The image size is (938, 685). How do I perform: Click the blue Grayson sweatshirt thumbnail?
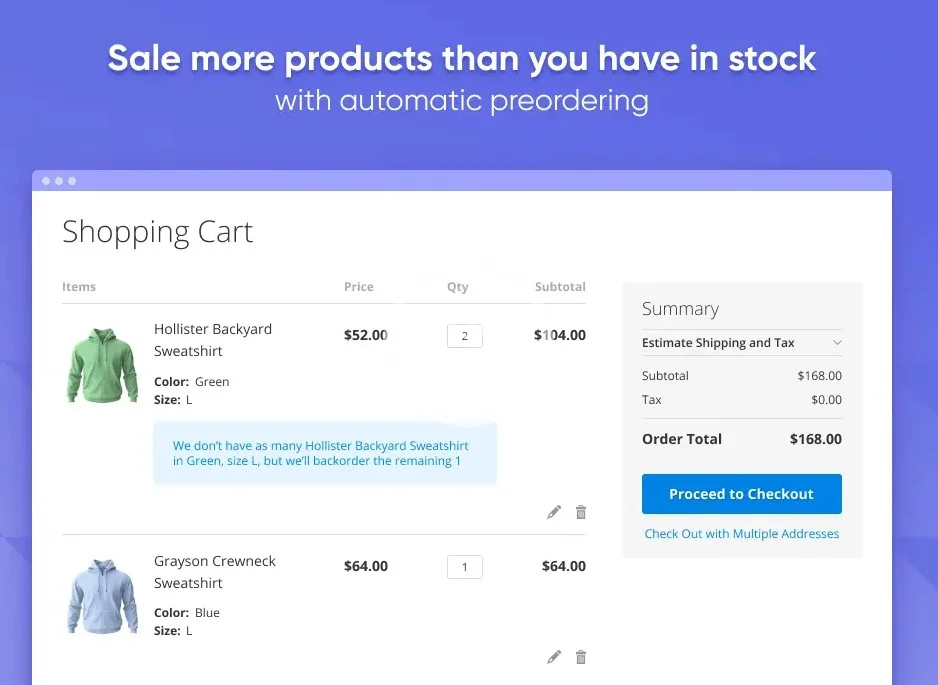click(x=103, y=596)
